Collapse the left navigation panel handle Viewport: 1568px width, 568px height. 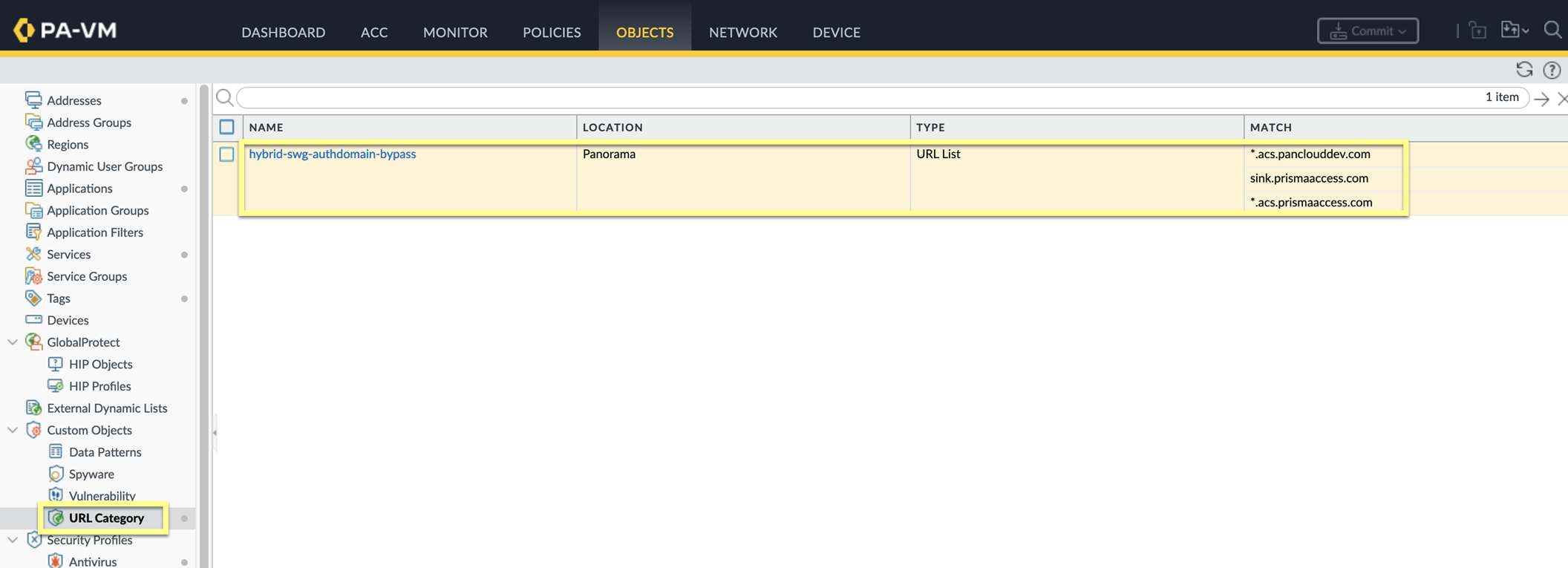(215, 432)
